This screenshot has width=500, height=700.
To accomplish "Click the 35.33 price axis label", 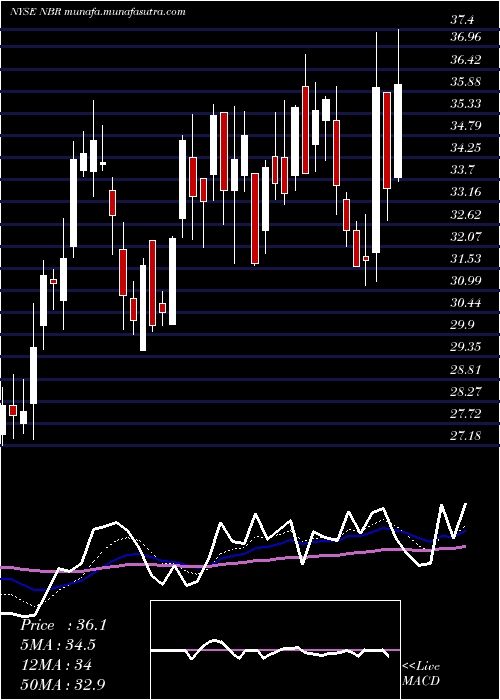I will pos(466,103).
